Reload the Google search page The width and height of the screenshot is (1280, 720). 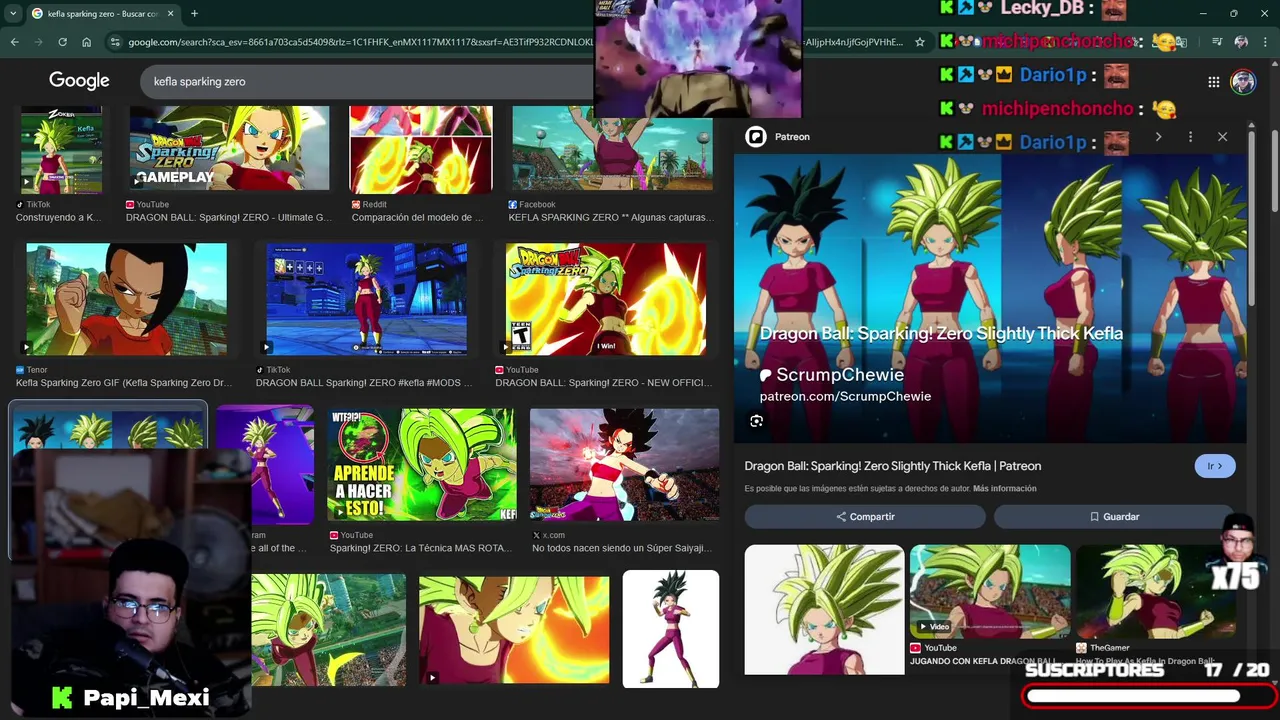coord(63,42)
